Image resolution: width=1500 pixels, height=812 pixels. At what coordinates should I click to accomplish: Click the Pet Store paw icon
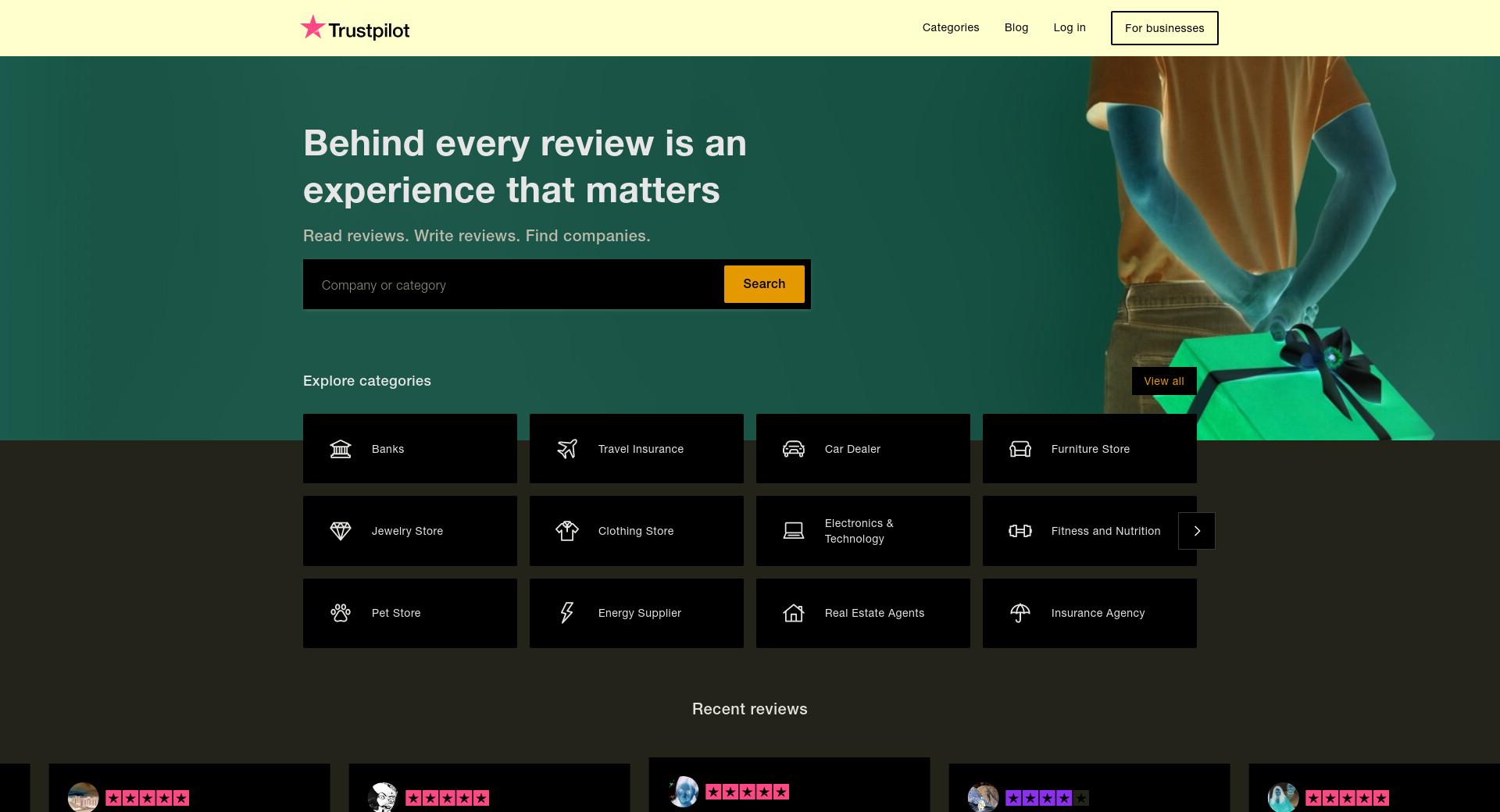coord(341,613)
